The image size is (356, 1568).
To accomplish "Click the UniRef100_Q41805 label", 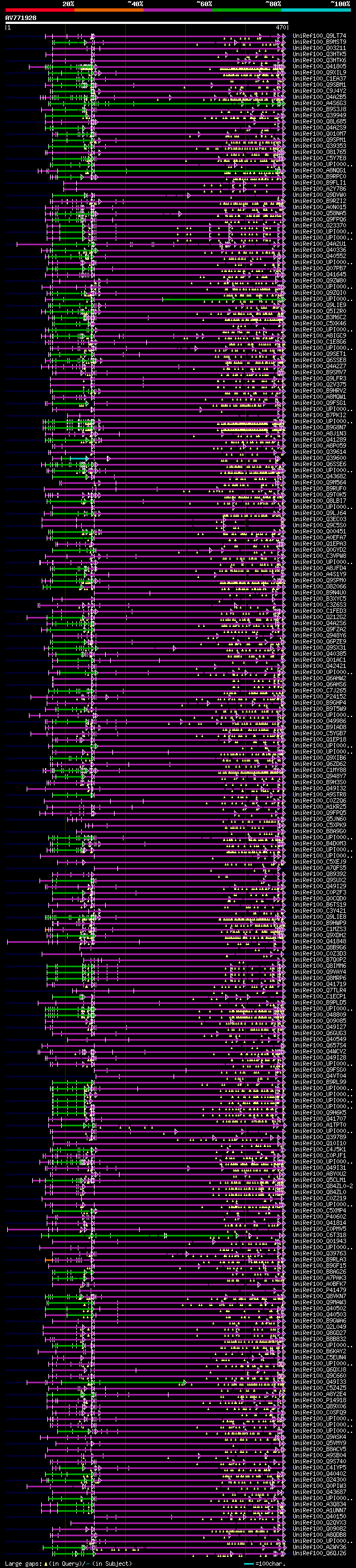I will (319, 67).
